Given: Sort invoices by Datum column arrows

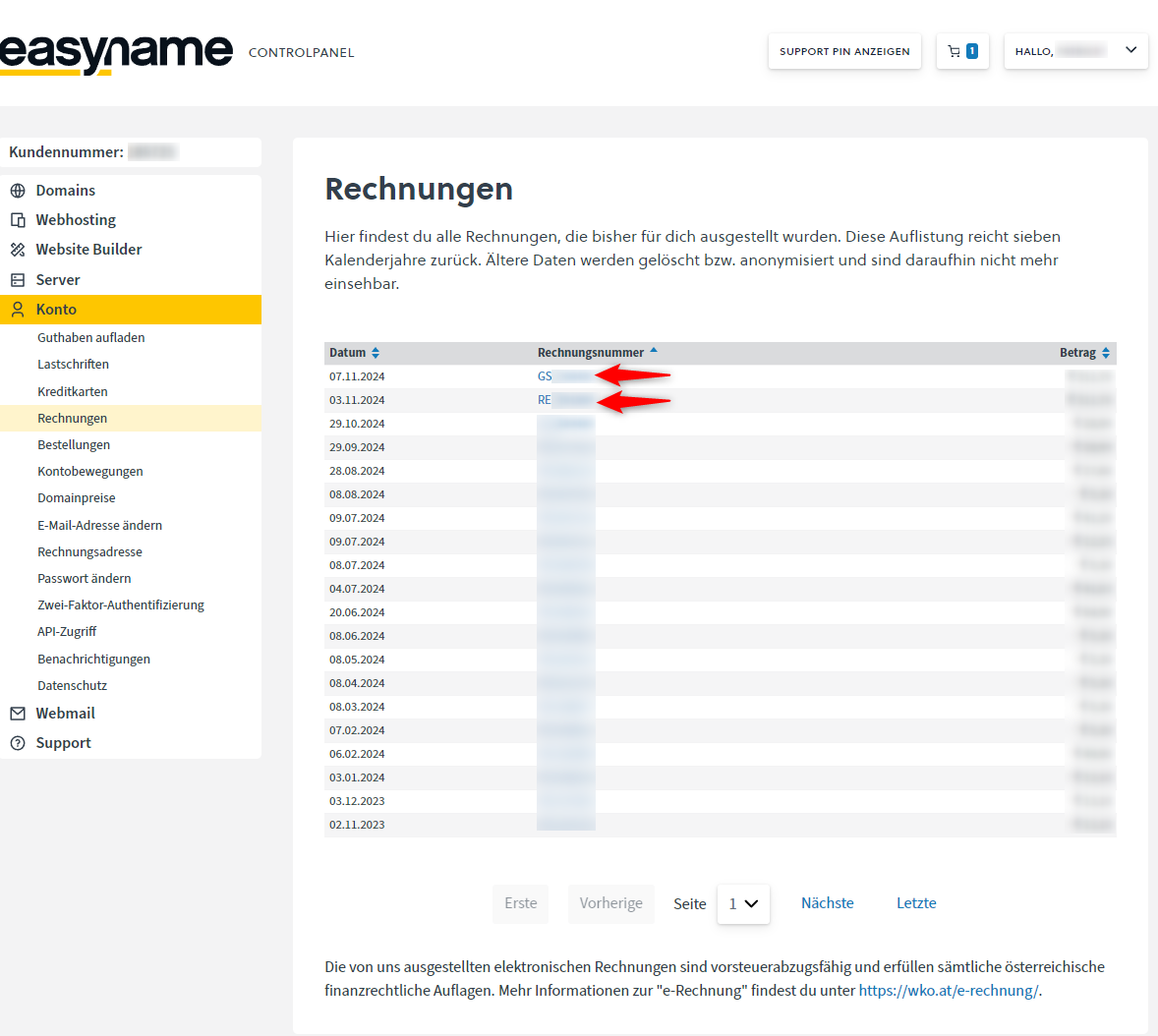Looking at the screenshot, I should pos(376,353).
